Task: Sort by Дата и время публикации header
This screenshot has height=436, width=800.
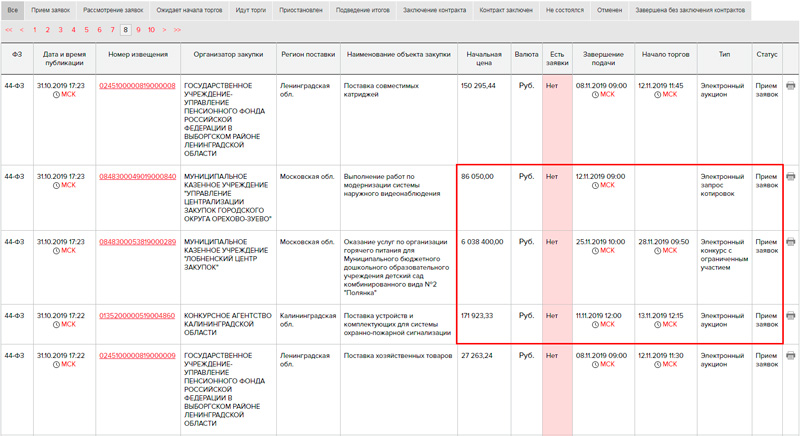Action: click(x=64, y=59)
